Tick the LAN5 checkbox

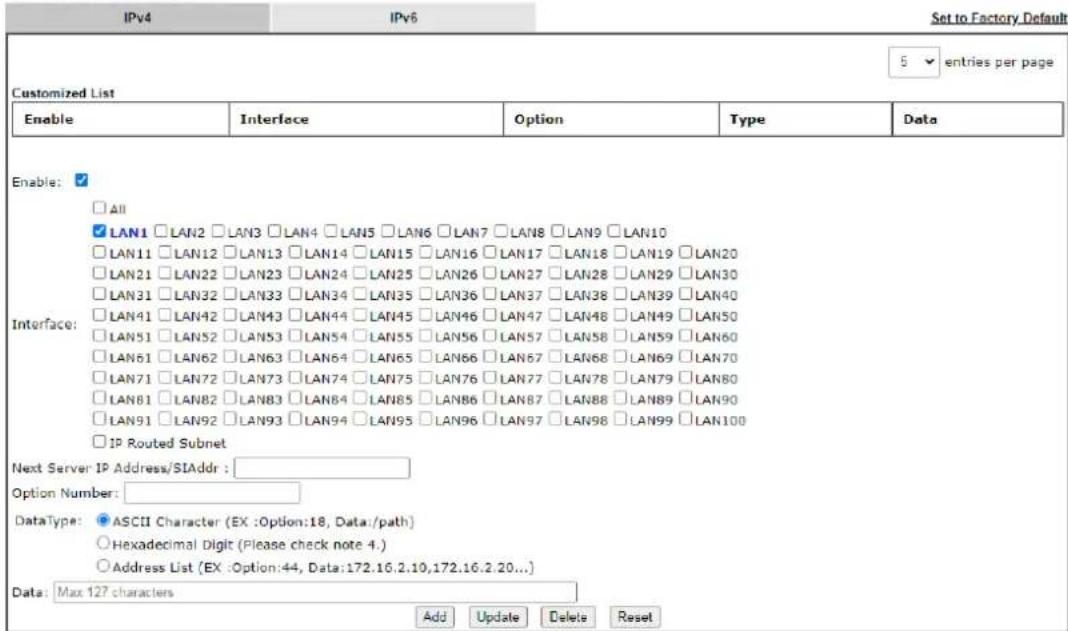coord(331,231)
